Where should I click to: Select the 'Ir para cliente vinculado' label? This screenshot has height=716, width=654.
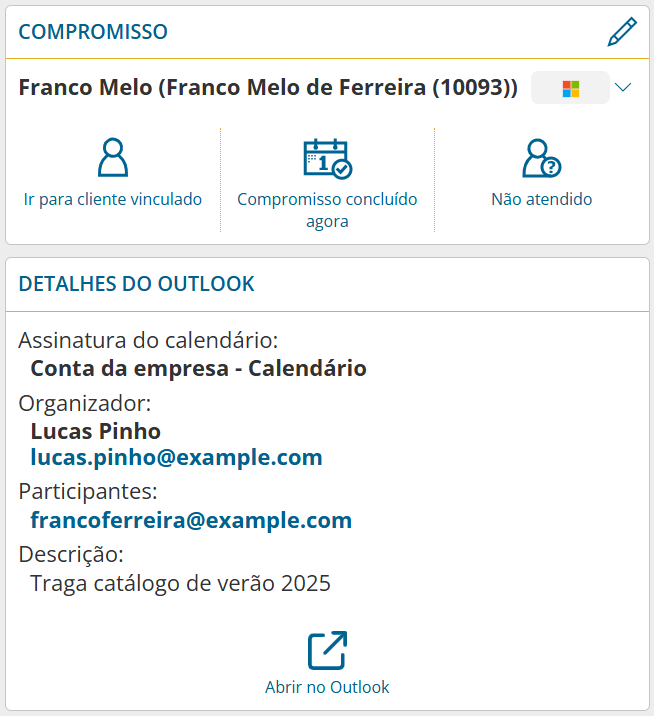point(113,199)
